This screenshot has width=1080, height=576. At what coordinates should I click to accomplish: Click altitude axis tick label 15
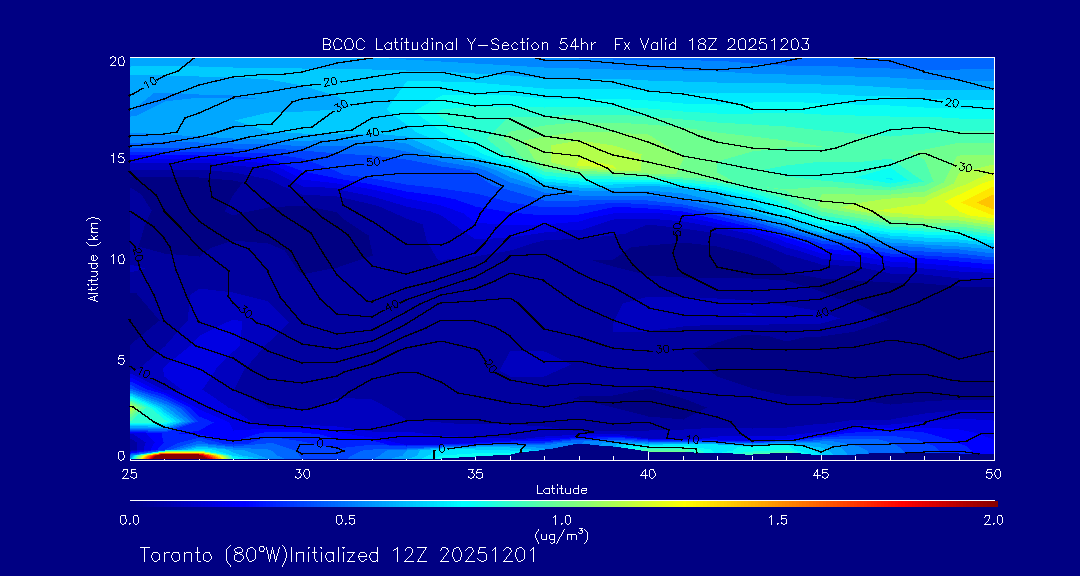[115, 159]
